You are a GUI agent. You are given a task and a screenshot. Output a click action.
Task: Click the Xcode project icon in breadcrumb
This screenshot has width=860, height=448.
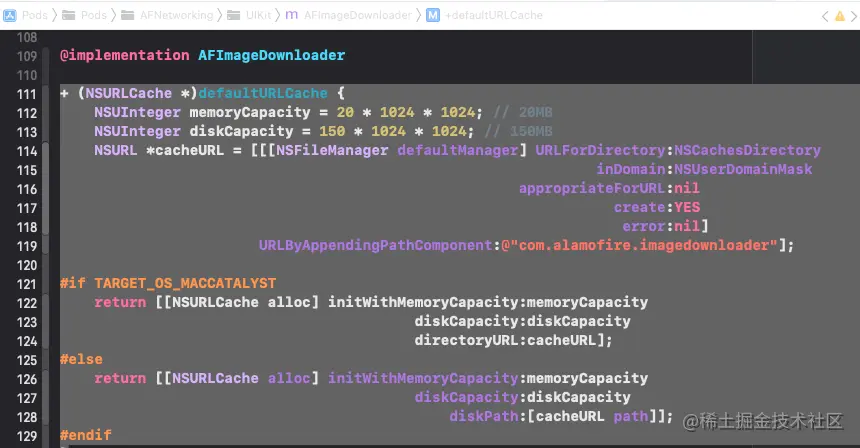point(10,15)
